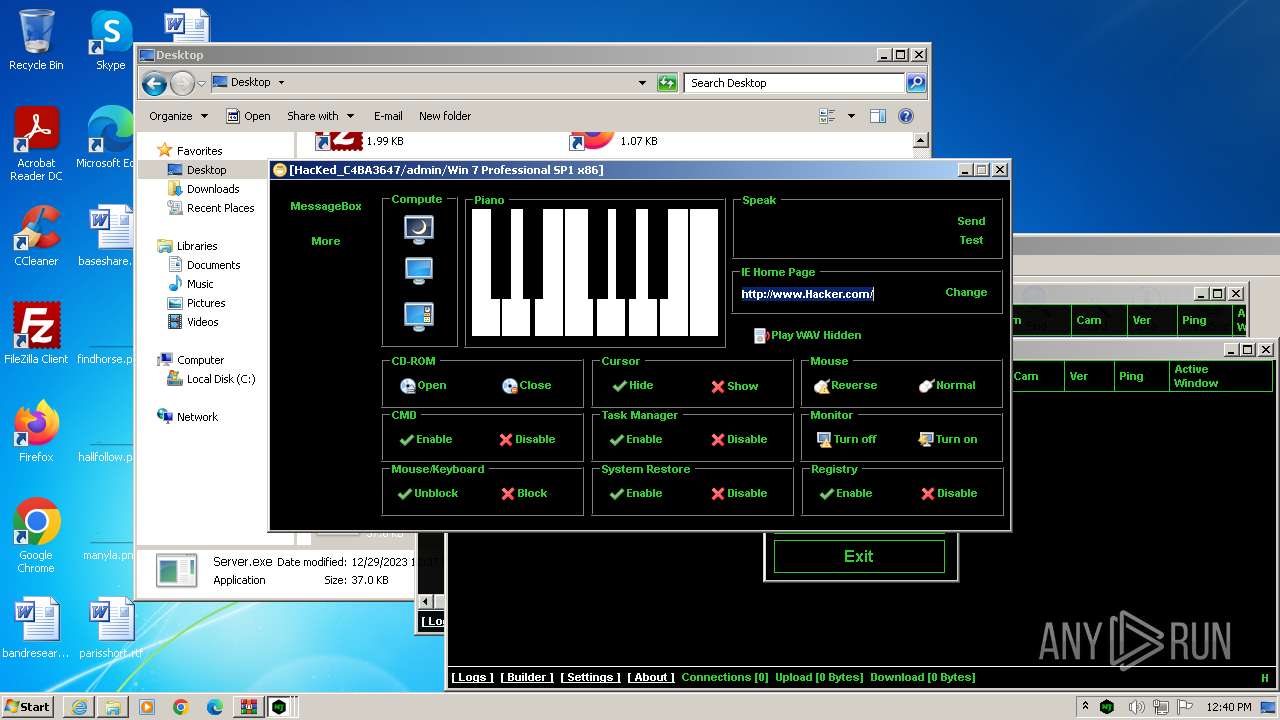Click the first black piano key
This screenshot has width=1280, height=720.
(x=500, y=254)
